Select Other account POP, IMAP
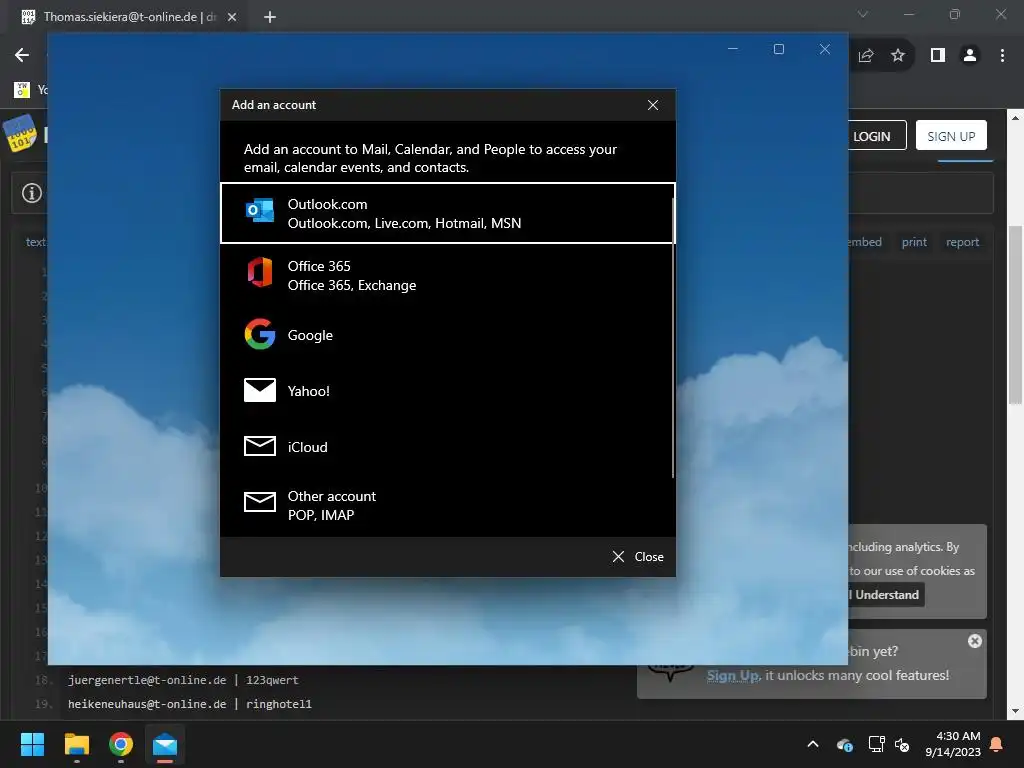The width and height of the screenshot is (1024, 768). tap(447, 505)
